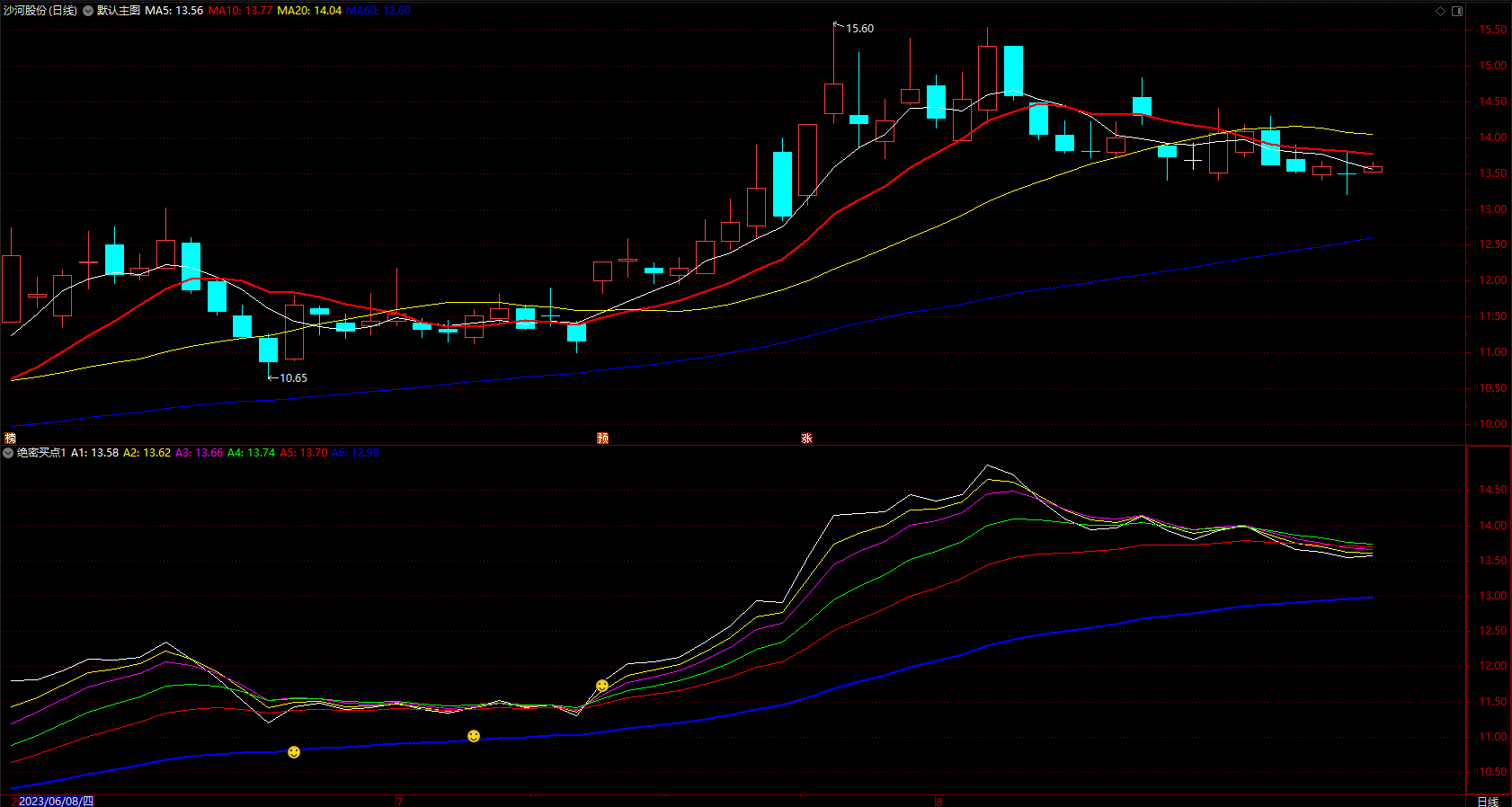Open the dropdown arrow beside 绝密买点1
This screenshot has height=807, width=1512.
click(x=8, y=453)
